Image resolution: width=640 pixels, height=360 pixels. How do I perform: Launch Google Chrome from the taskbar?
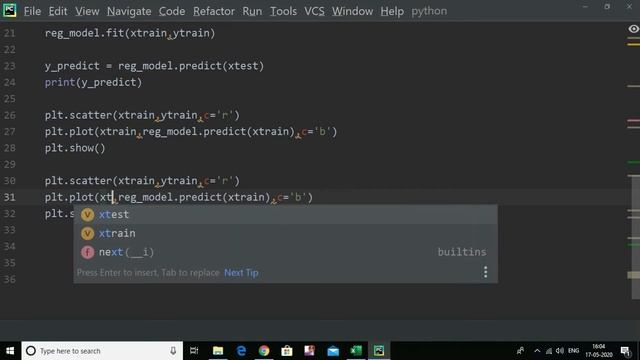(x=264, y=351)
